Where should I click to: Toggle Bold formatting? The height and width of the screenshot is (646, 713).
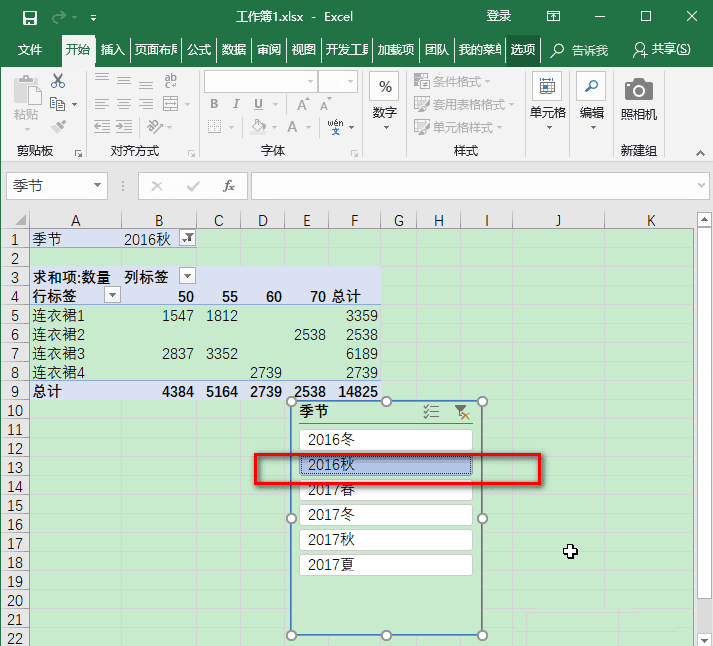point(214,104)
